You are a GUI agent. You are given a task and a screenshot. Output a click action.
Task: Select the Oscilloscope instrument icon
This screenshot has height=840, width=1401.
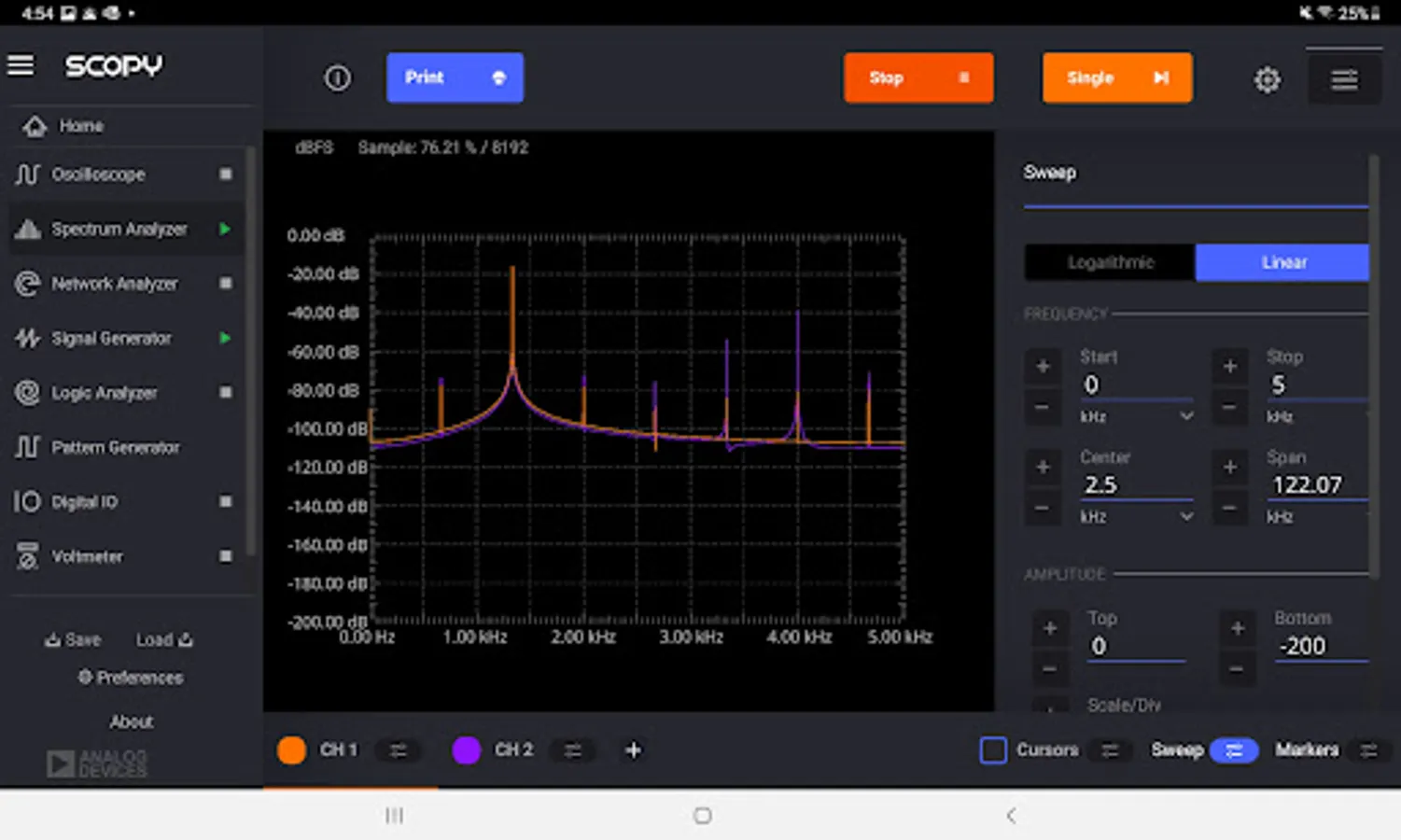(x=27, y=175)
